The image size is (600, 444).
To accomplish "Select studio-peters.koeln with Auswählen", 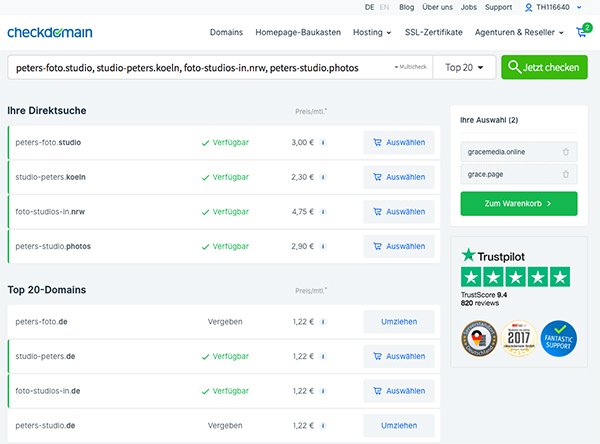I will click(399, 177).
